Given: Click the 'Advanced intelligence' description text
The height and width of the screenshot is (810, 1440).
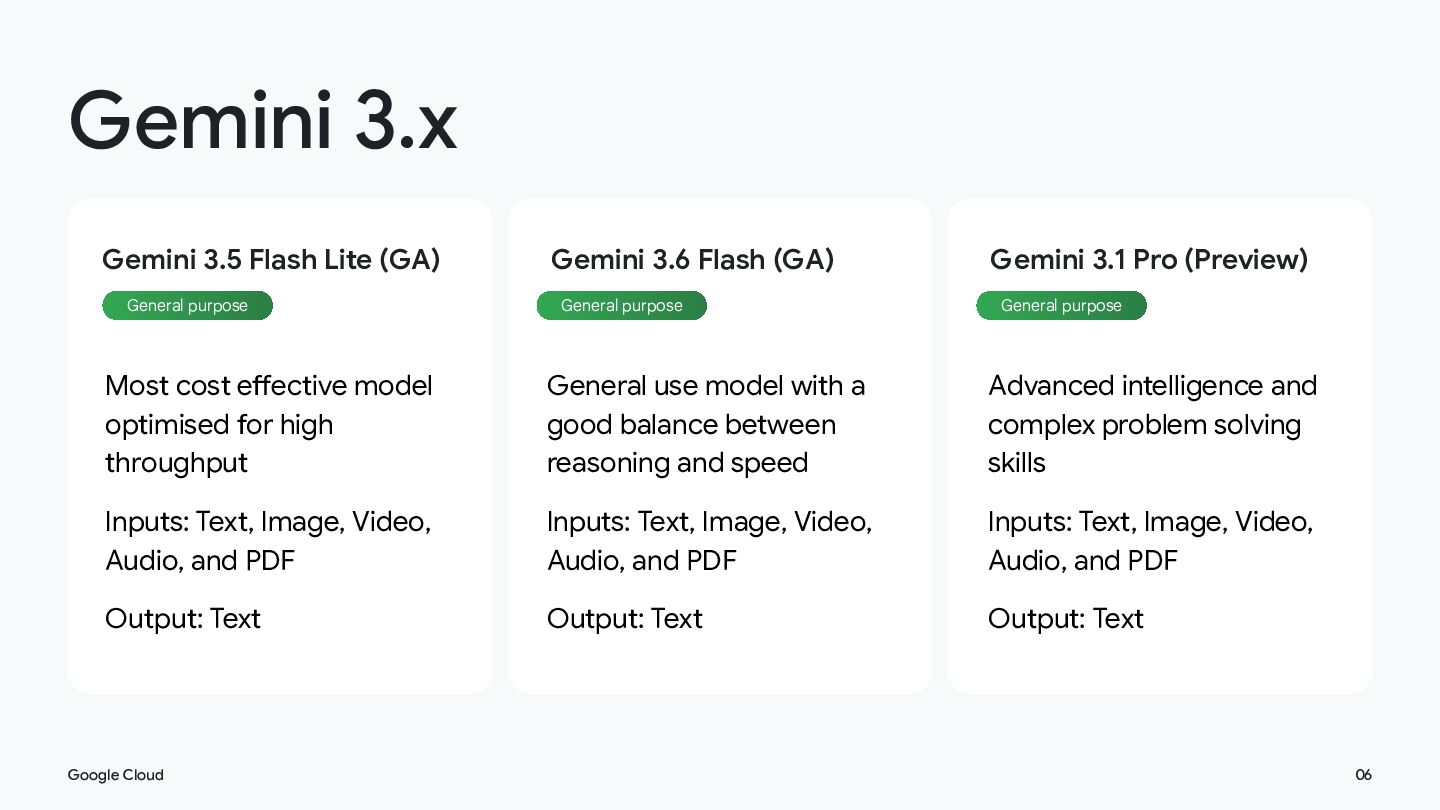Looking at the screenshot, I should point(1153,424).
